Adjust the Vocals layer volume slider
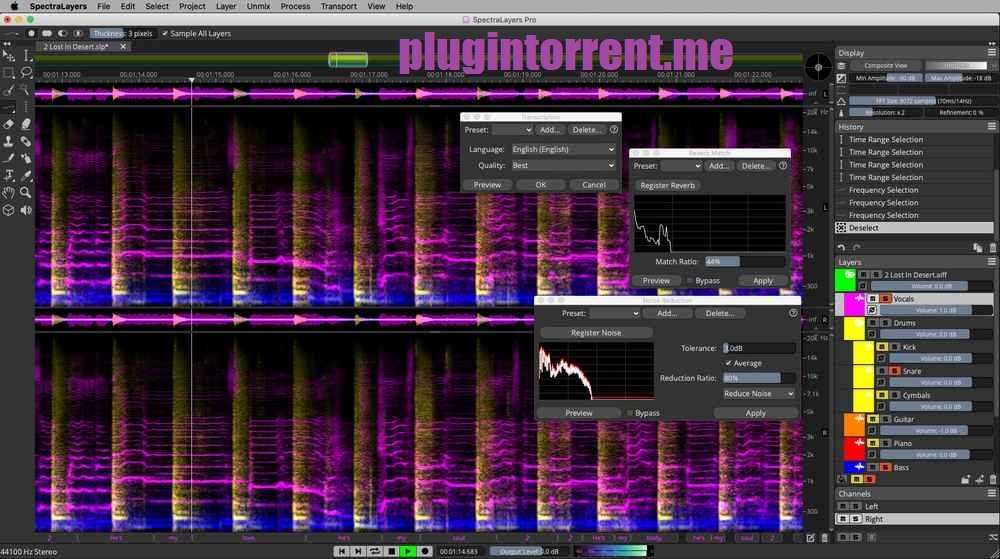Screen dimensions: 1000x559 click(936, 310)
